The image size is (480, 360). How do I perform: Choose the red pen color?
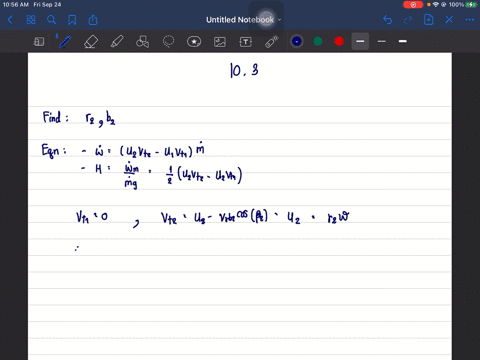coord(339,41)
